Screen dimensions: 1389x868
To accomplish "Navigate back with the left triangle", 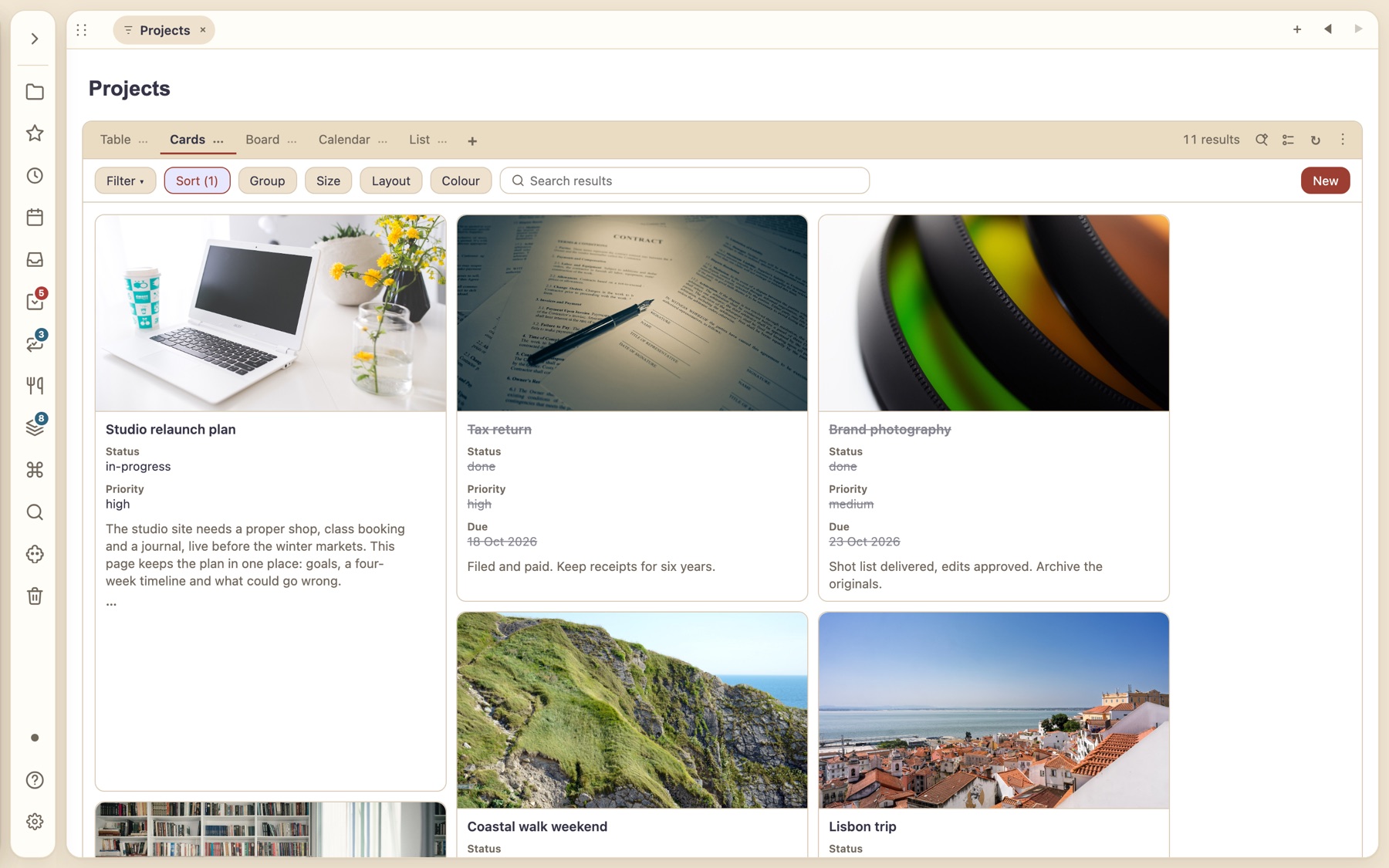I will [1328, 29].
